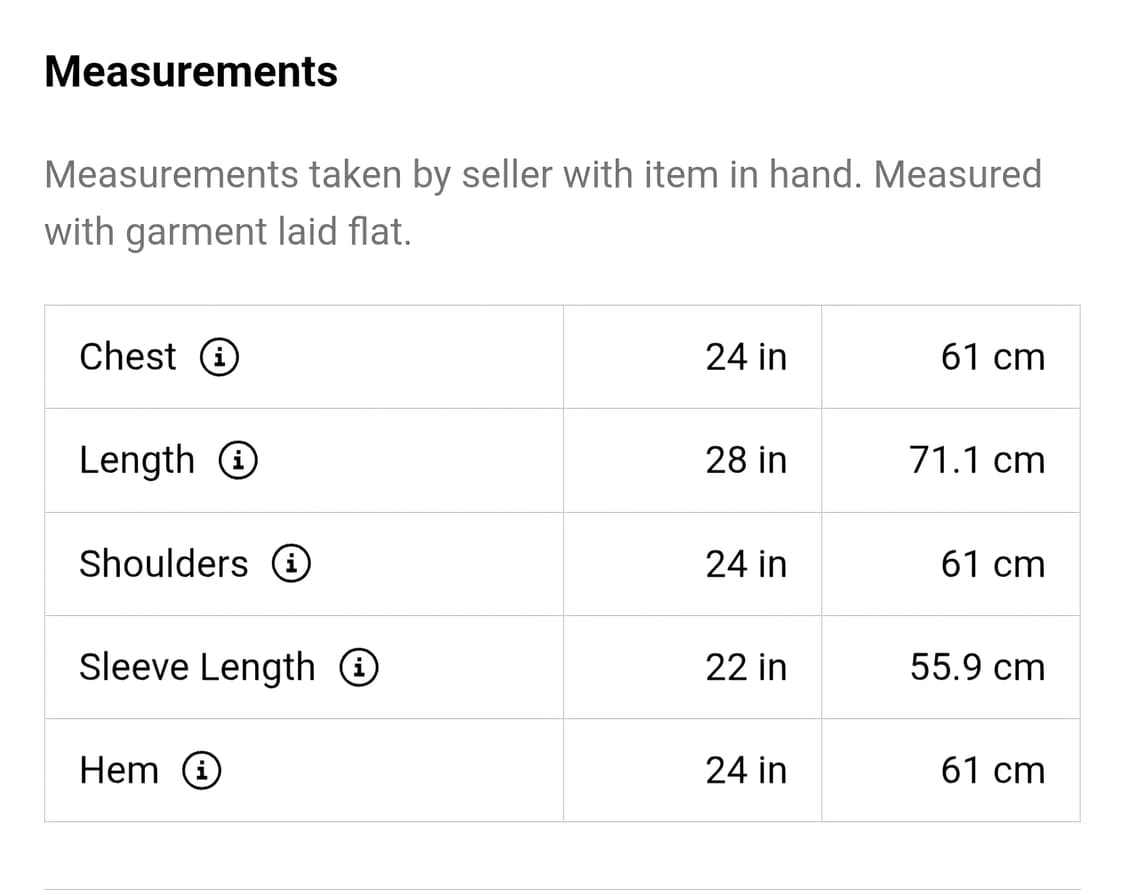
Task: Click the Measurements heading
Action: coord(191,72)
